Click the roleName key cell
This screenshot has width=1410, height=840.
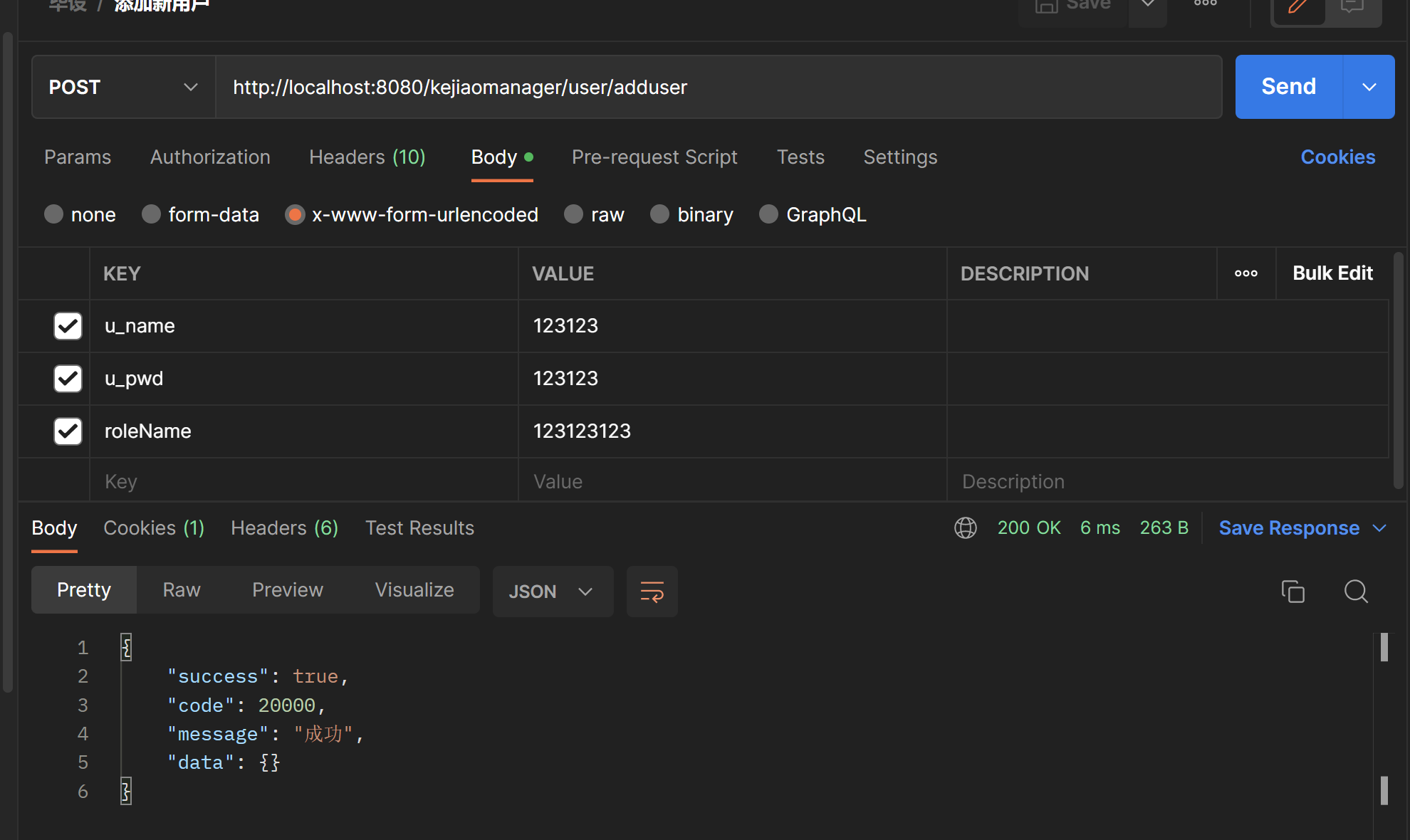coord(304,431)
